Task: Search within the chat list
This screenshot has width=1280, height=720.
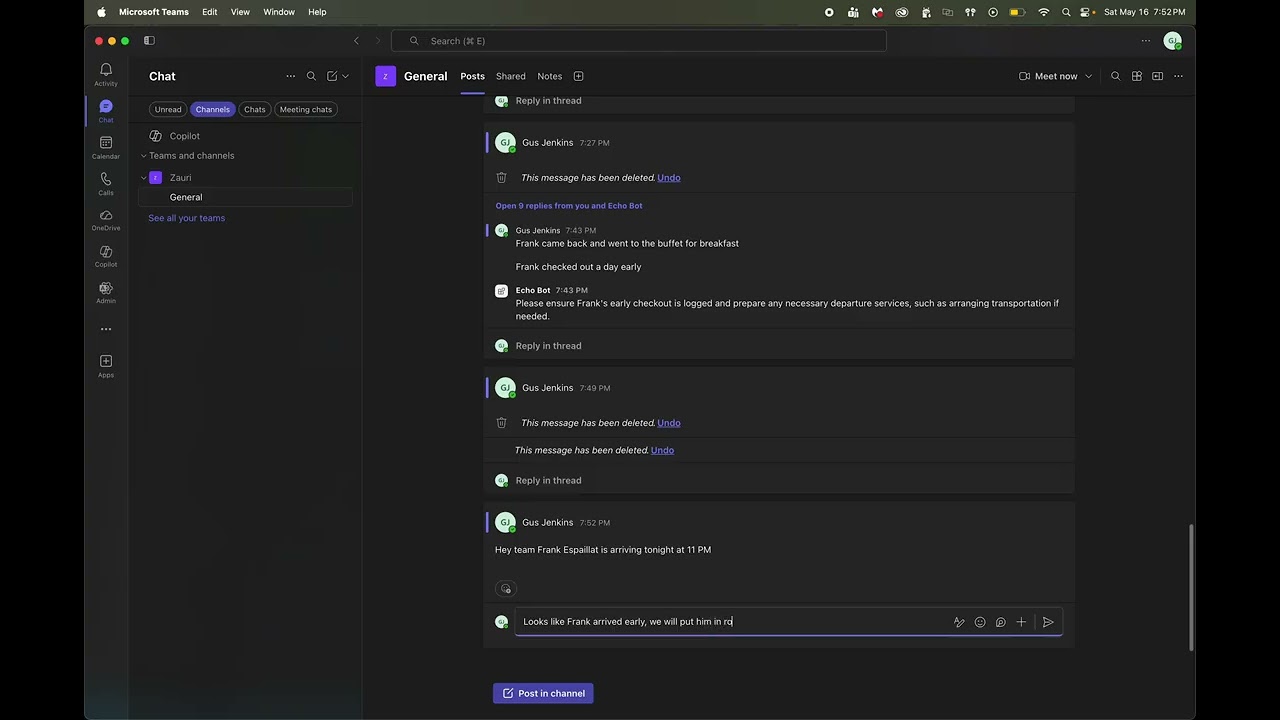Action: point(311,76)
